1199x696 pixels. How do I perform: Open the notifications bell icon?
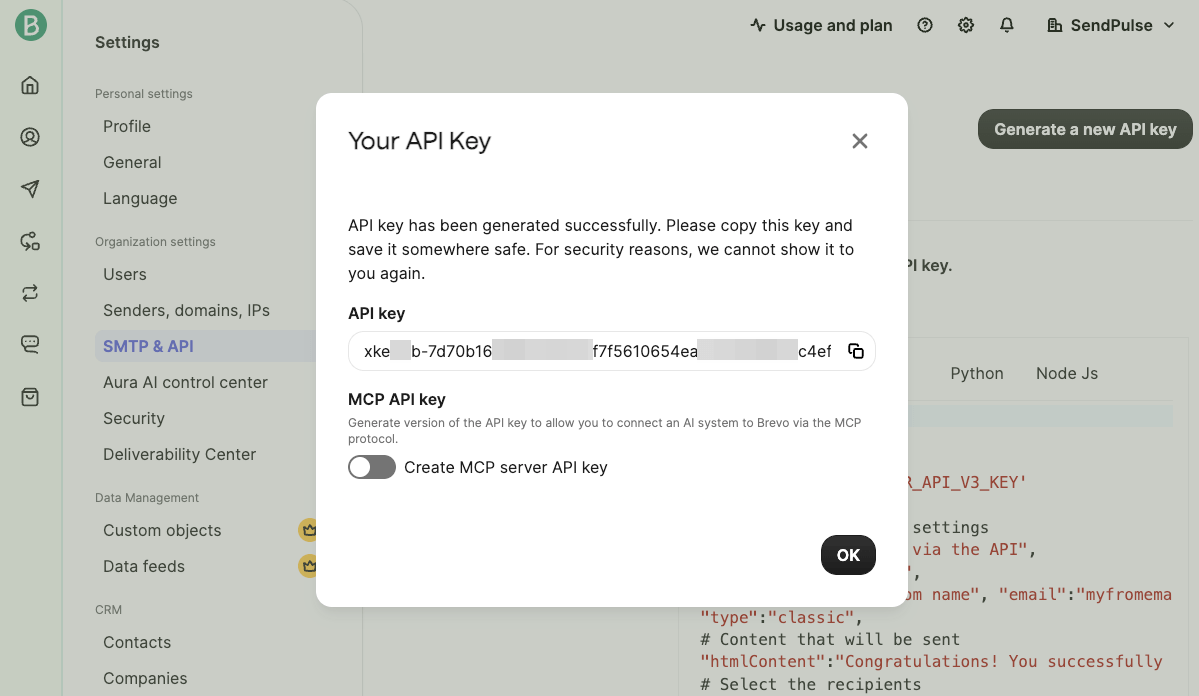1007,25
